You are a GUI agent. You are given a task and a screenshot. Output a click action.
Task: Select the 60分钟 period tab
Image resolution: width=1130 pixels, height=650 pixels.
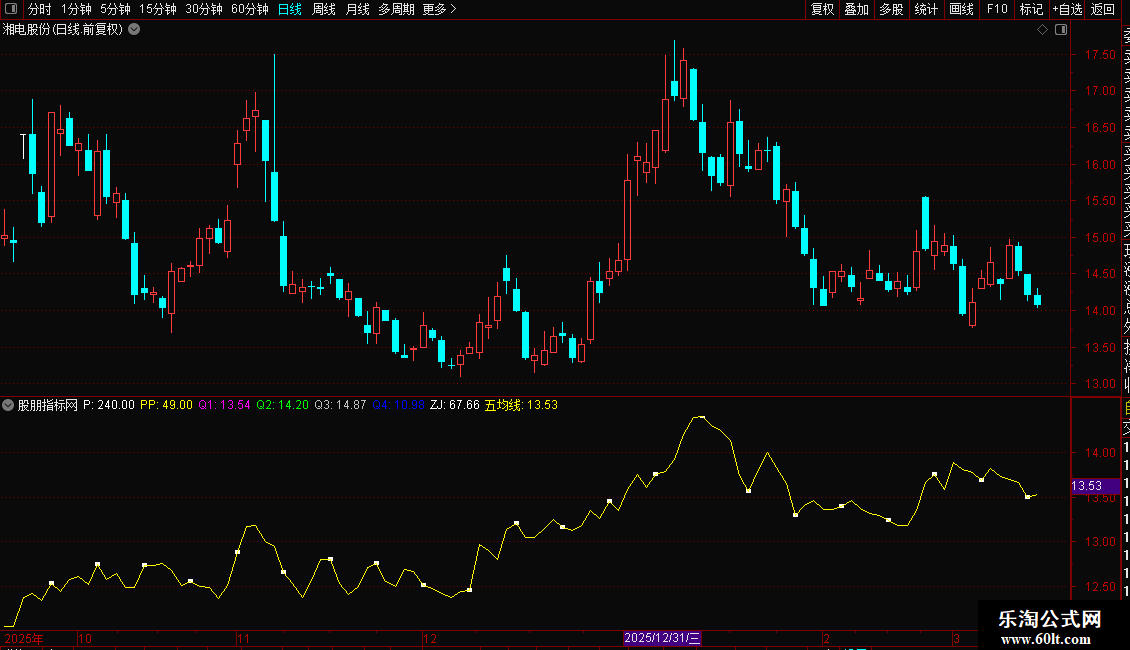[249, 9]
